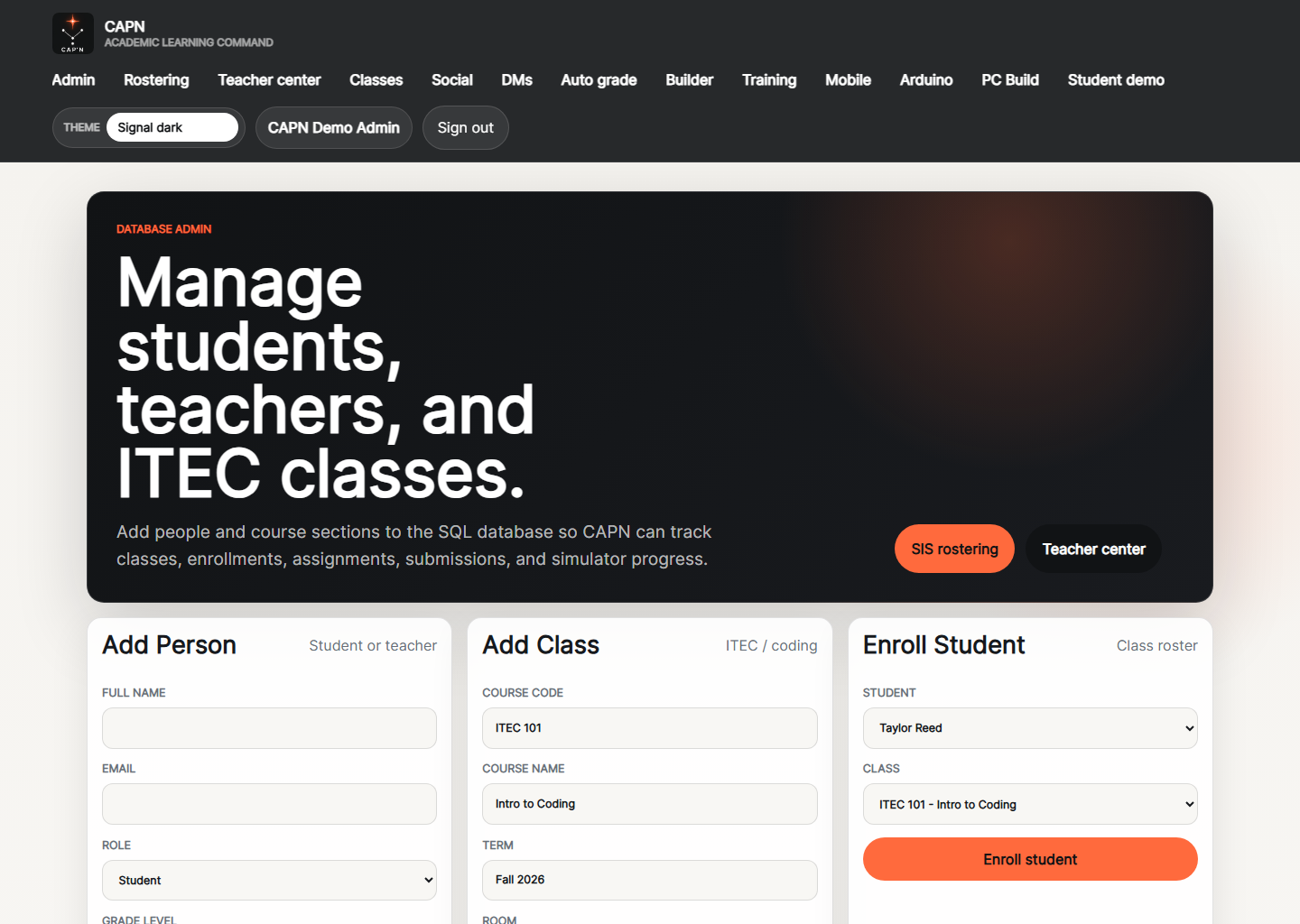Navigate to Classes

(x=376, y=80)
